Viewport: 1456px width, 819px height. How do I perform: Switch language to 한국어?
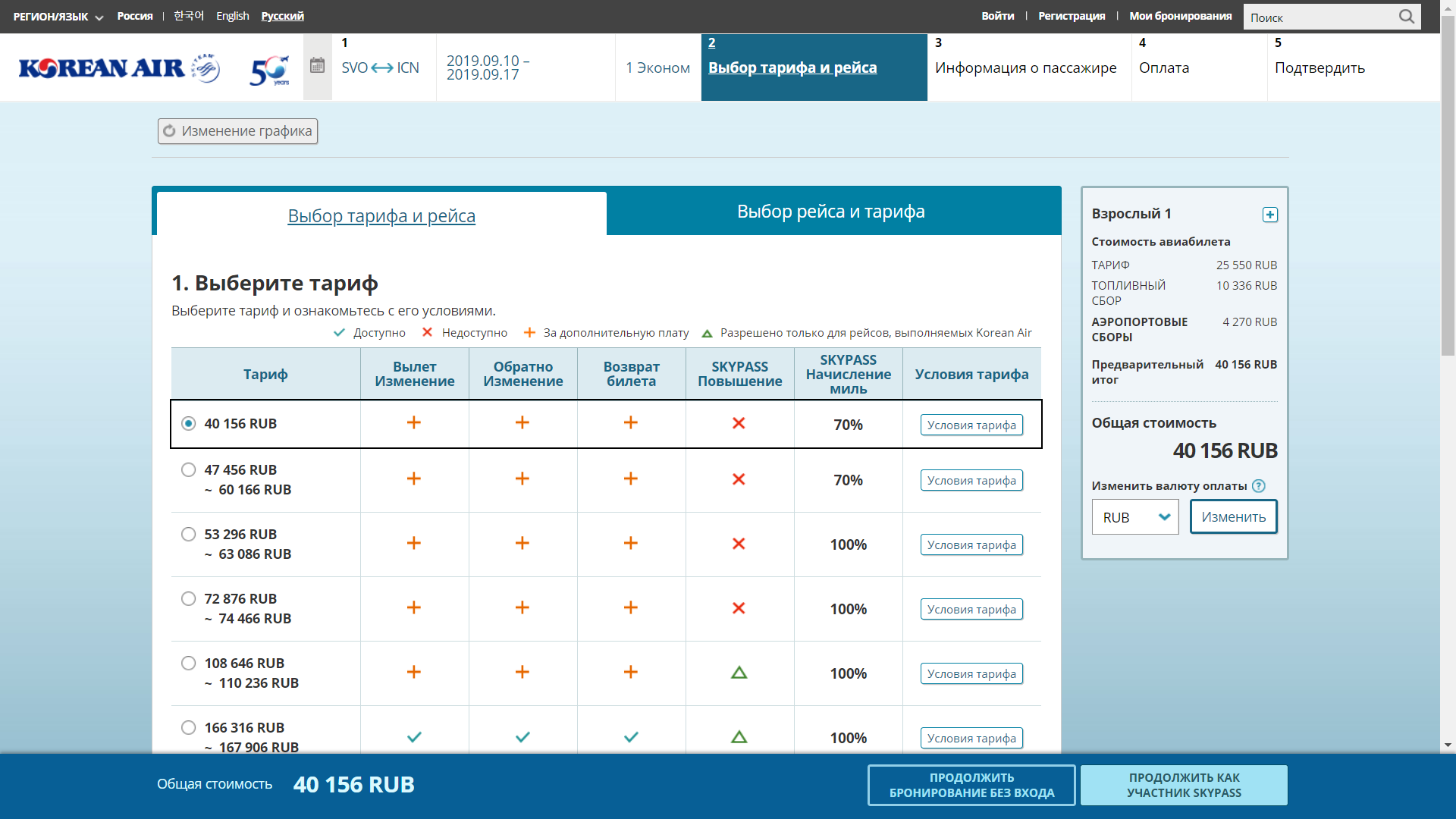(x=189, y=16)
